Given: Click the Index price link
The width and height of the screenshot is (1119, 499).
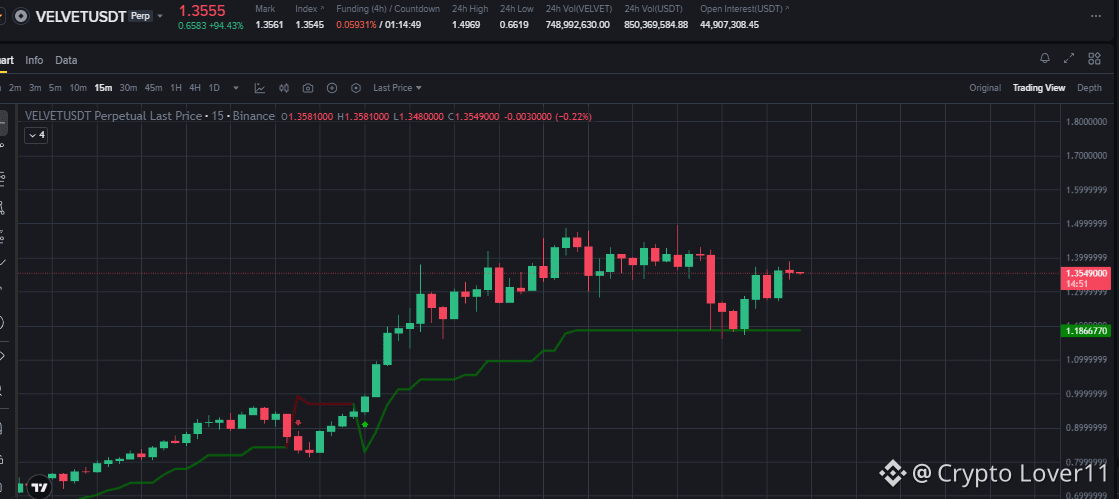Looking at the screenshot, I should (309, 9).
